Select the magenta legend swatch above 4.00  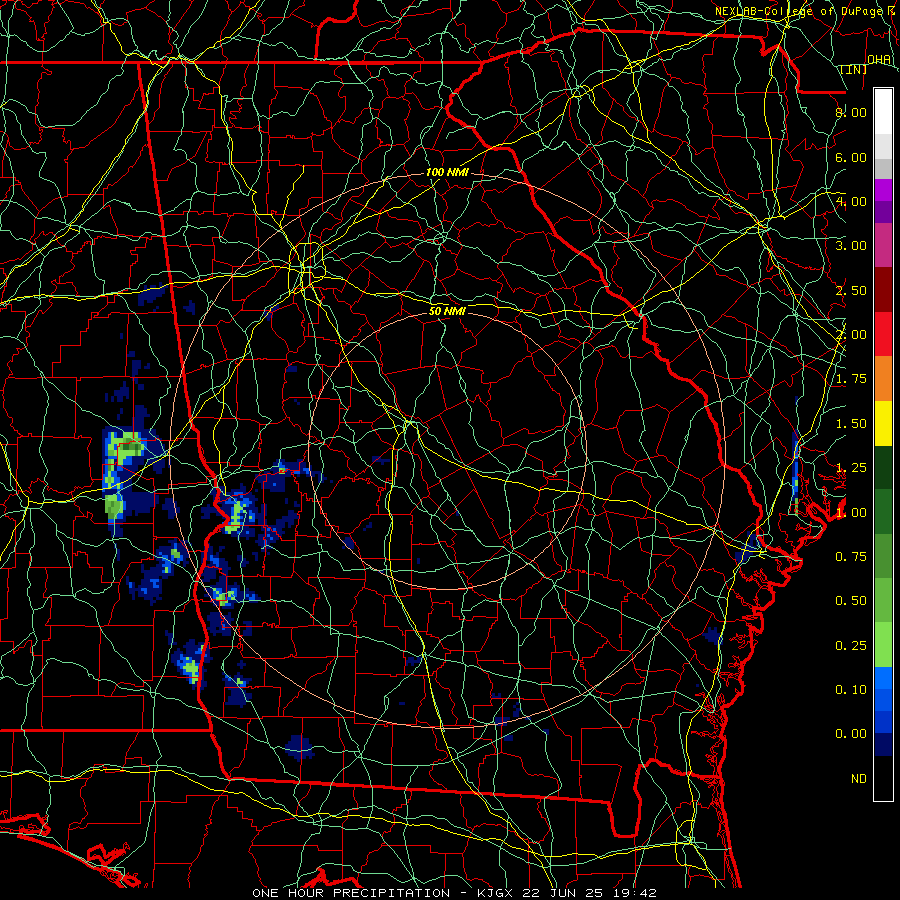[883, 190]
